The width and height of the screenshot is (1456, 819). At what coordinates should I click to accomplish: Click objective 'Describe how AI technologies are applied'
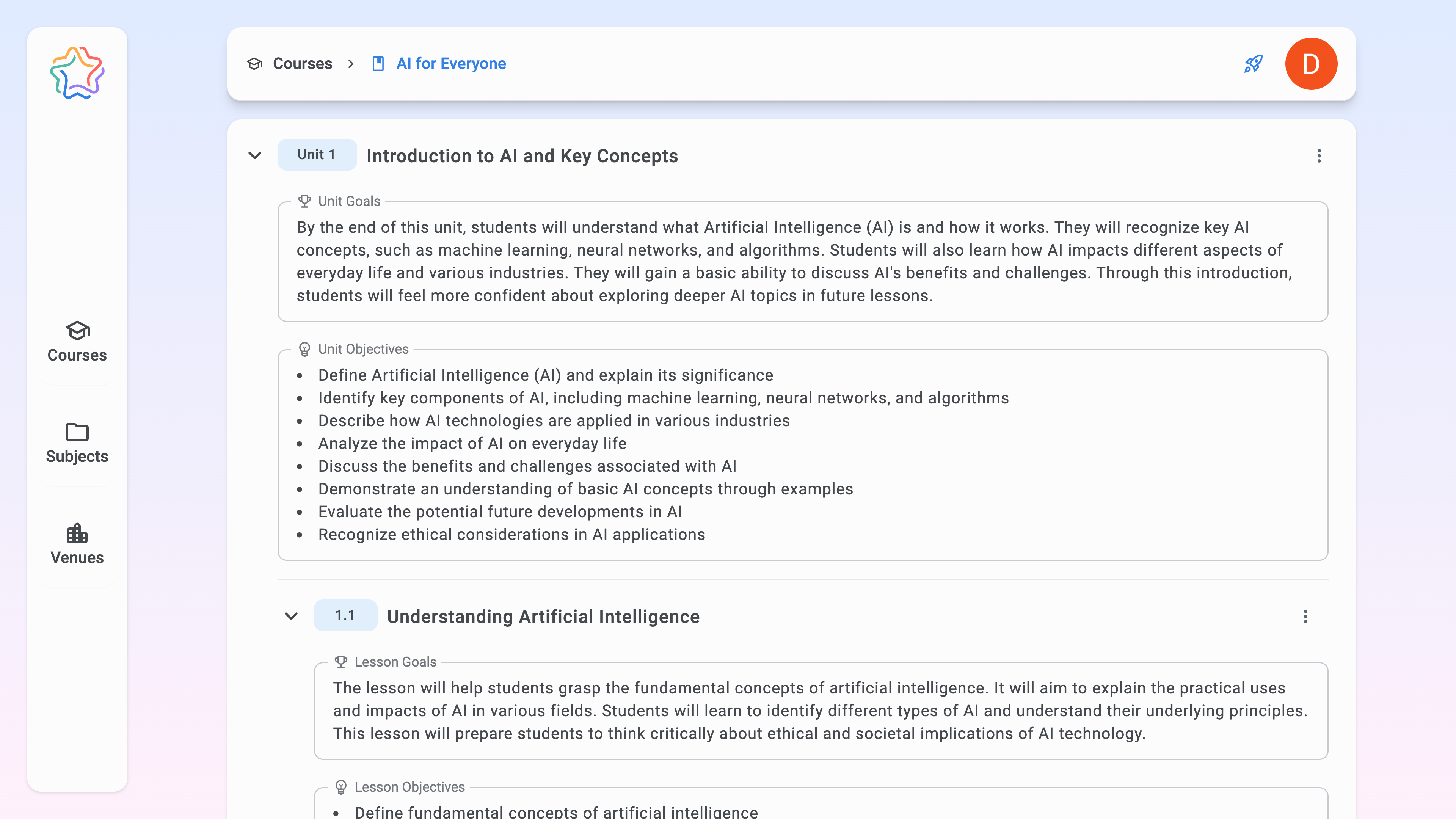554,421
